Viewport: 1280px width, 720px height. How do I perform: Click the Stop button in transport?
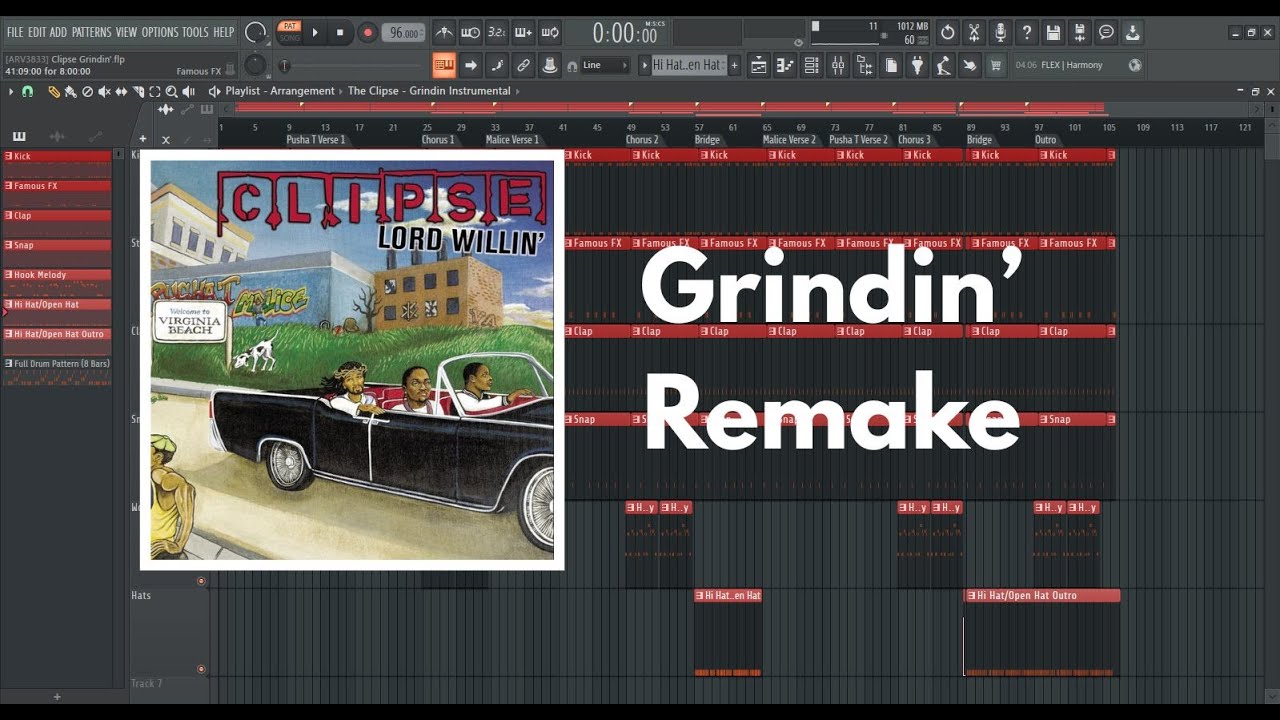tap(340, 32)
